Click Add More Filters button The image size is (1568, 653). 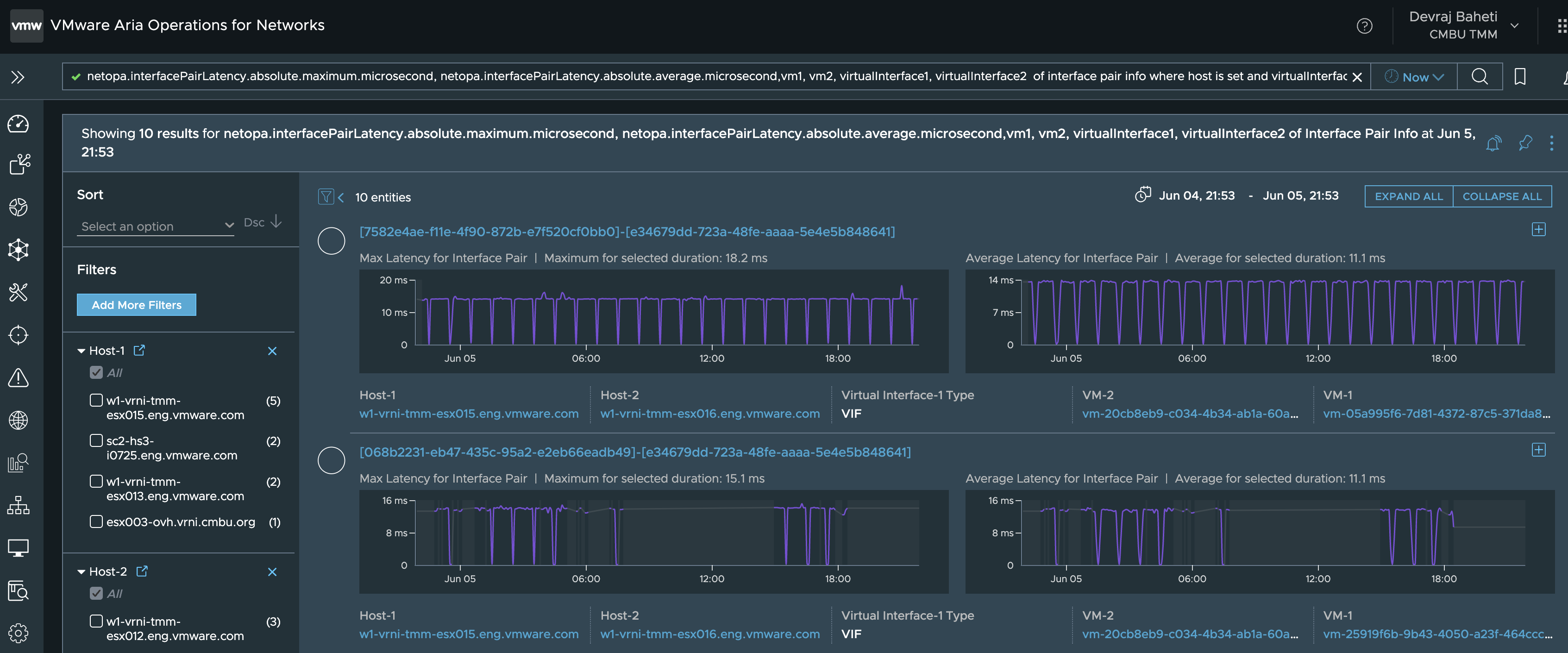coord(136,305)
